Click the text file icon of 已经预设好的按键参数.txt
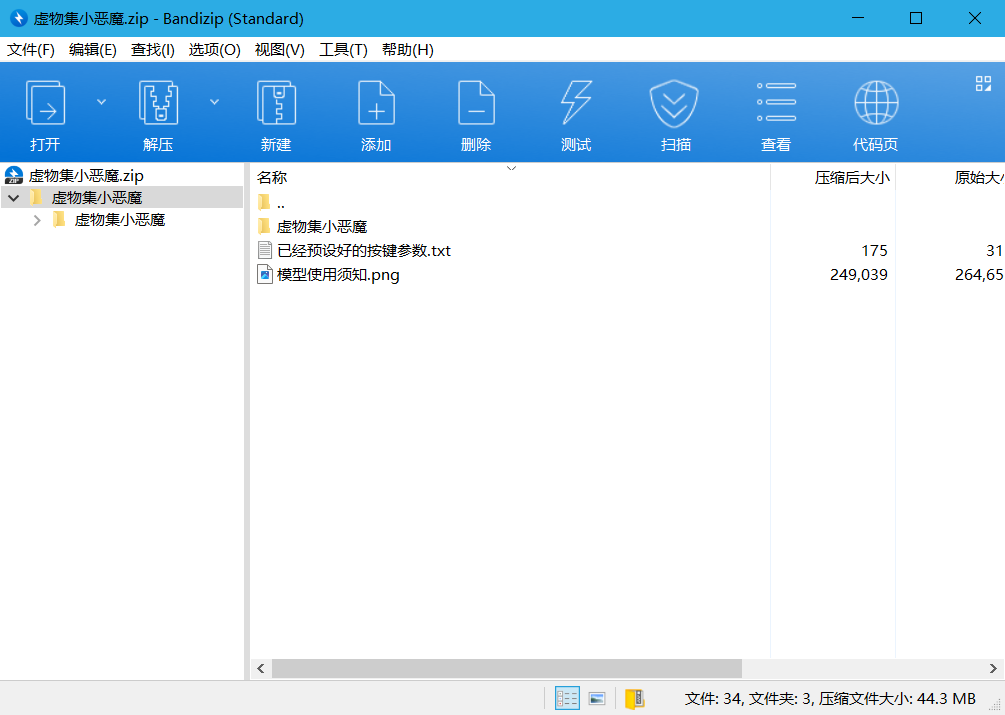Image resolution: width=1005 pixels, height=715 pixels. [265, 251]
